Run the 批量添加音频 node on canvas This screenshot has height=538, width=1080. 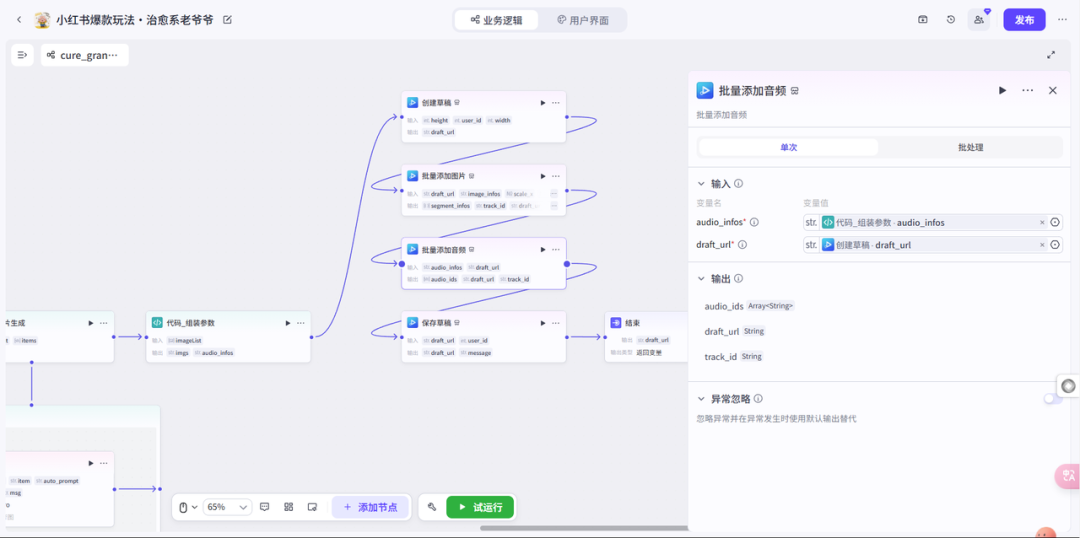pos(543,249)
